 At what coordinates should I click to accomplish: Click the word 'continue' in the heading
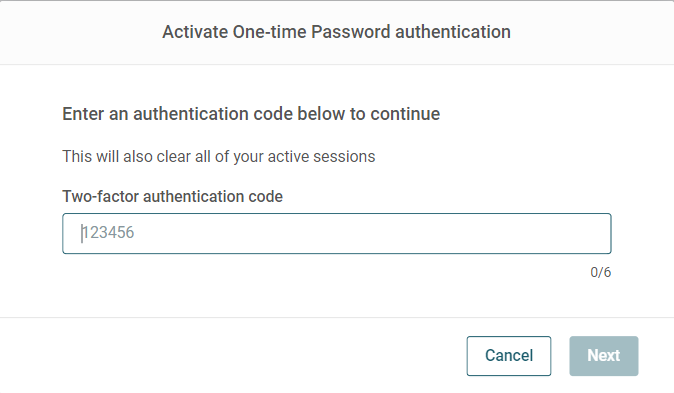(405, 114)
